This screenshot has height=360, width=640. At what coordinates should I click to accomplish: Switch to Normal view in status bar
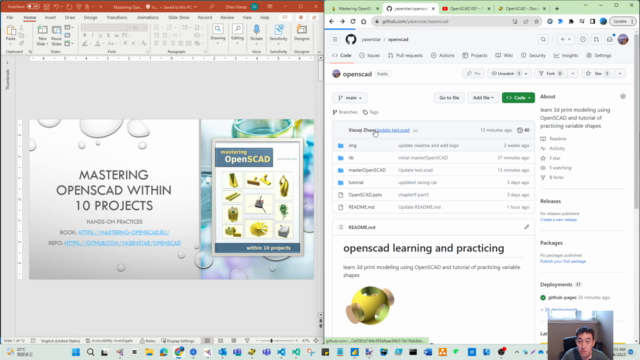[x=207, y=340]
